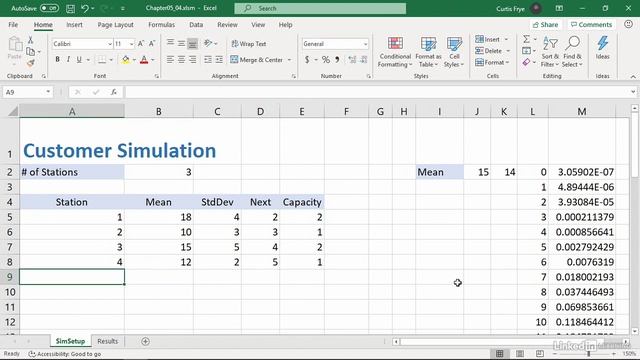Open the Format cells dropdown
Viewport: 640px width, 360px height.
tap(493, 62)
